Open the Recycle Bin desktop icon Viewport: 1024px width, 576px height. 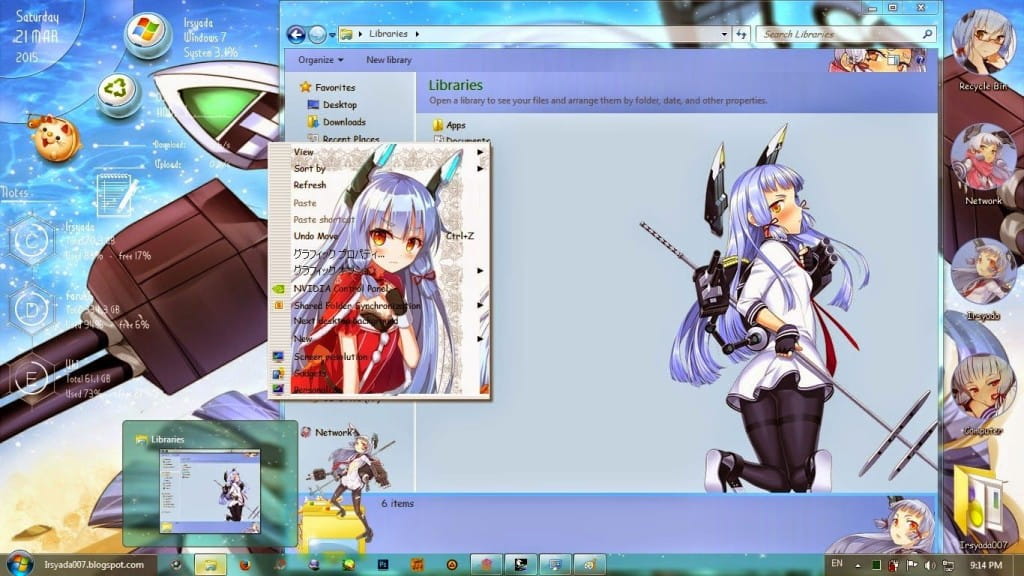984,50
